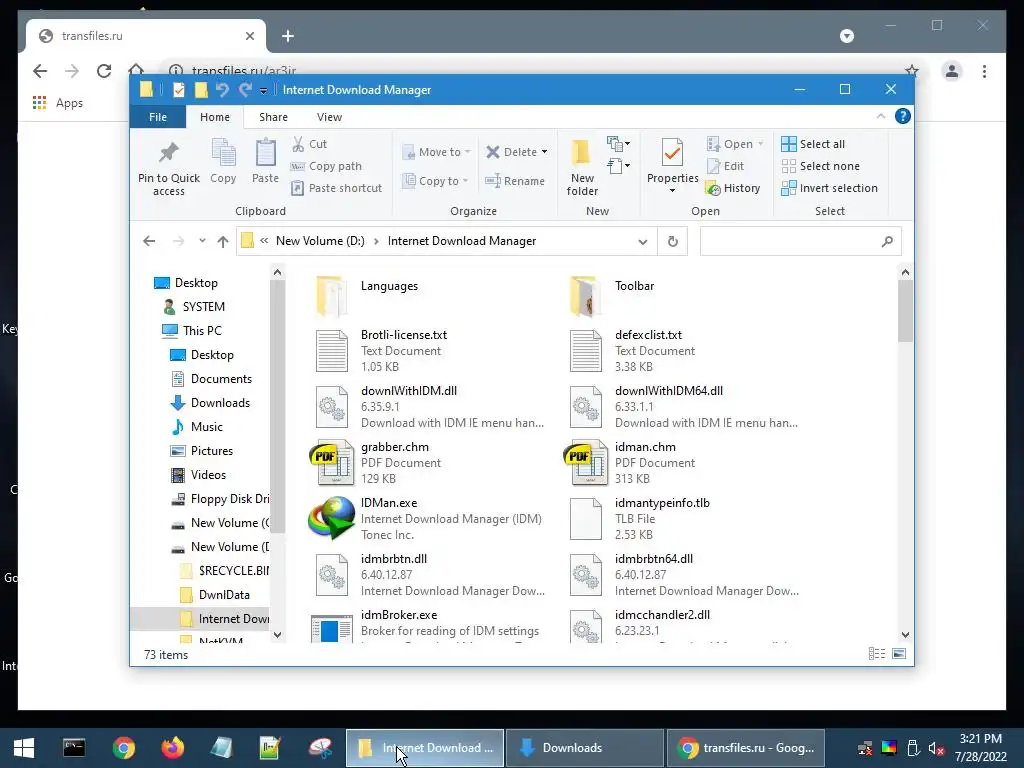Go up one folder level

(x=223, y=242)
